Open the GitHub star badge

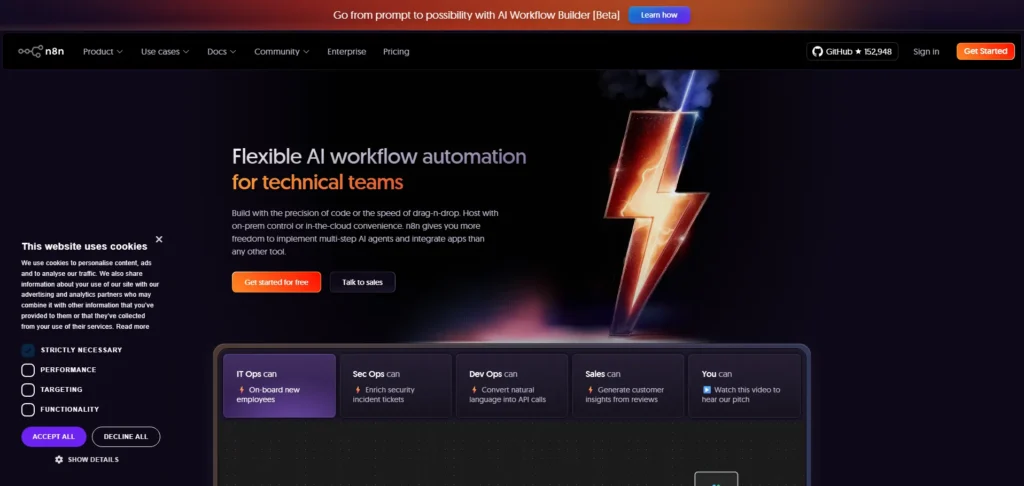coord(852,52)
